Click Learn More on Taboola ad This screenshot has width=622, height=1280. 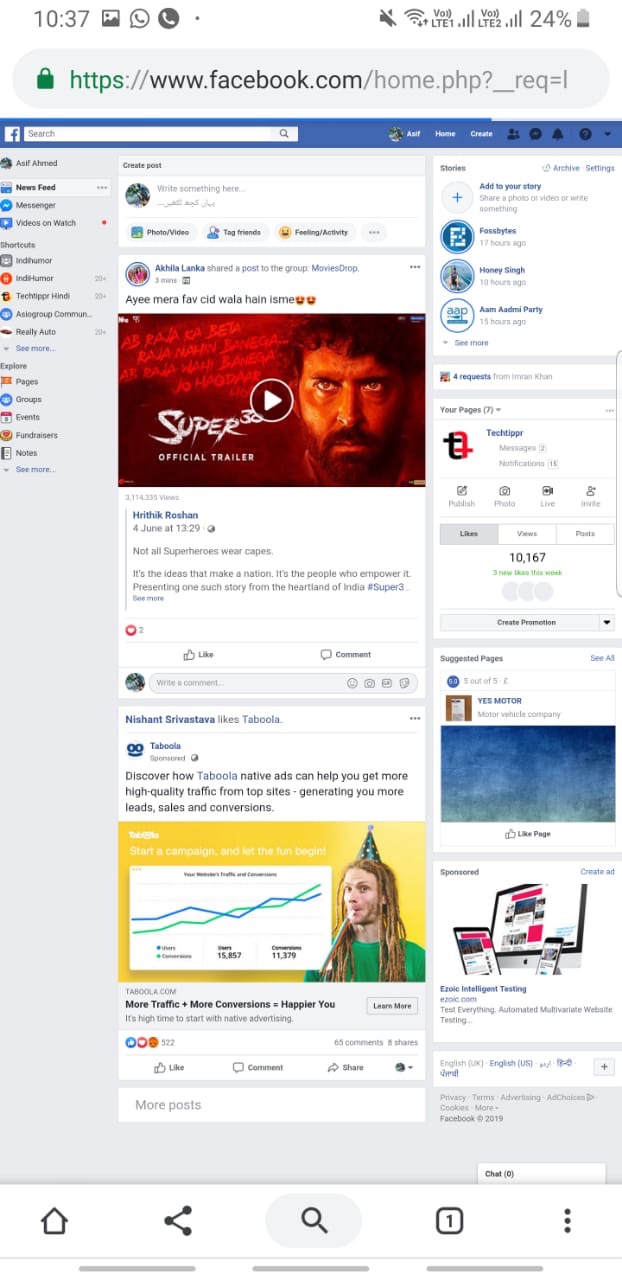click(392, 1006)
